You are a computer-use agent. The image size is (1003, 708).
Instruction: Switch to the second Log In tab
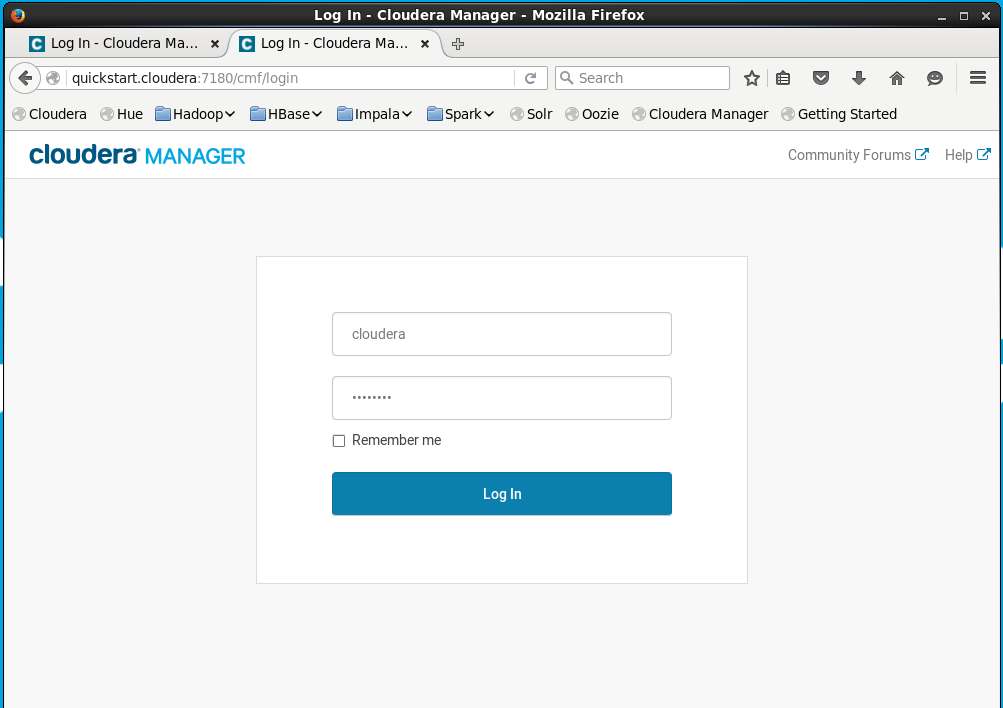(333, 43)
